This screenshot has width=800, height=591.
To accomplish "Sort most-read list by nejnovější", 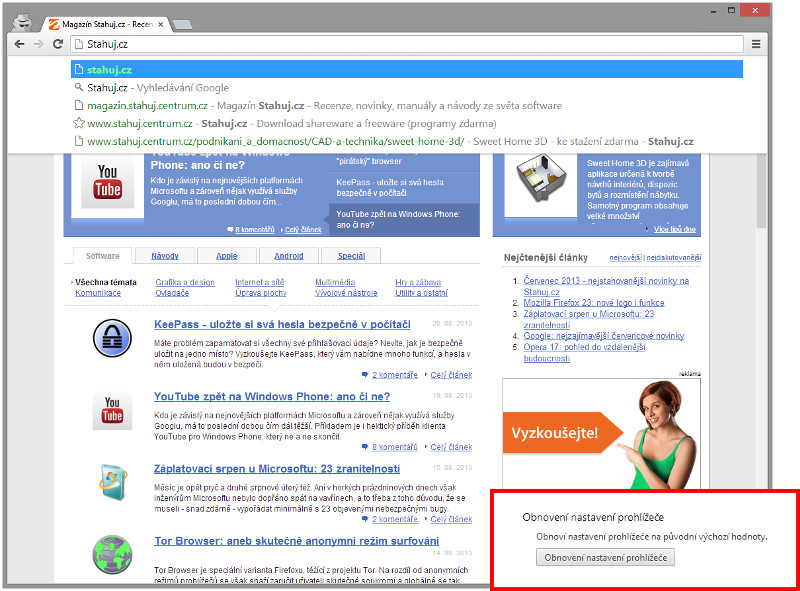I will coord(625,258).
